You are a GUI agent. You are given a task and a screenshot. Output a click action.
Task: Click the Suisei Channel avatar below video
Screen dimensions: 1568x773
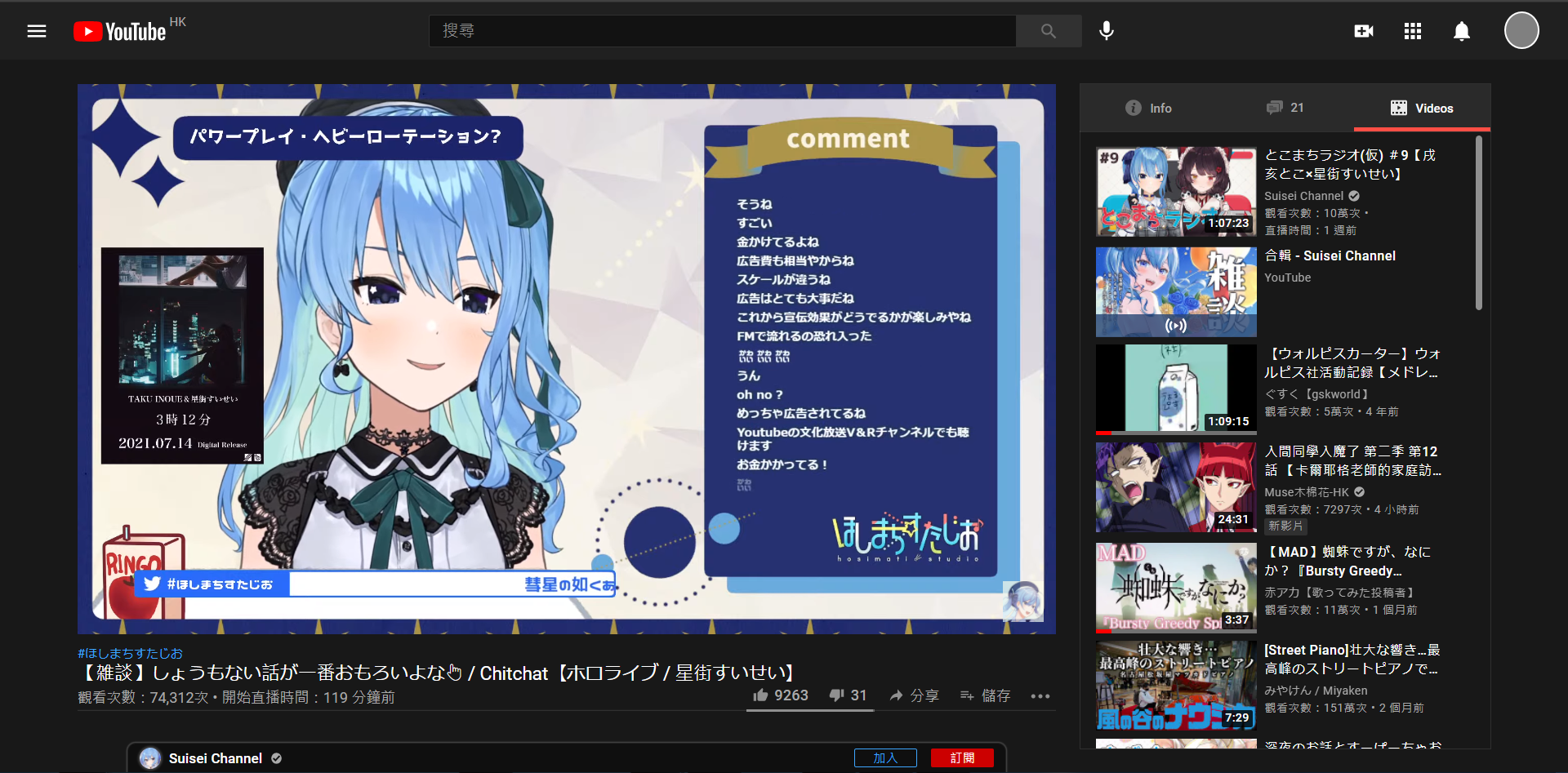tap(150, 758)
